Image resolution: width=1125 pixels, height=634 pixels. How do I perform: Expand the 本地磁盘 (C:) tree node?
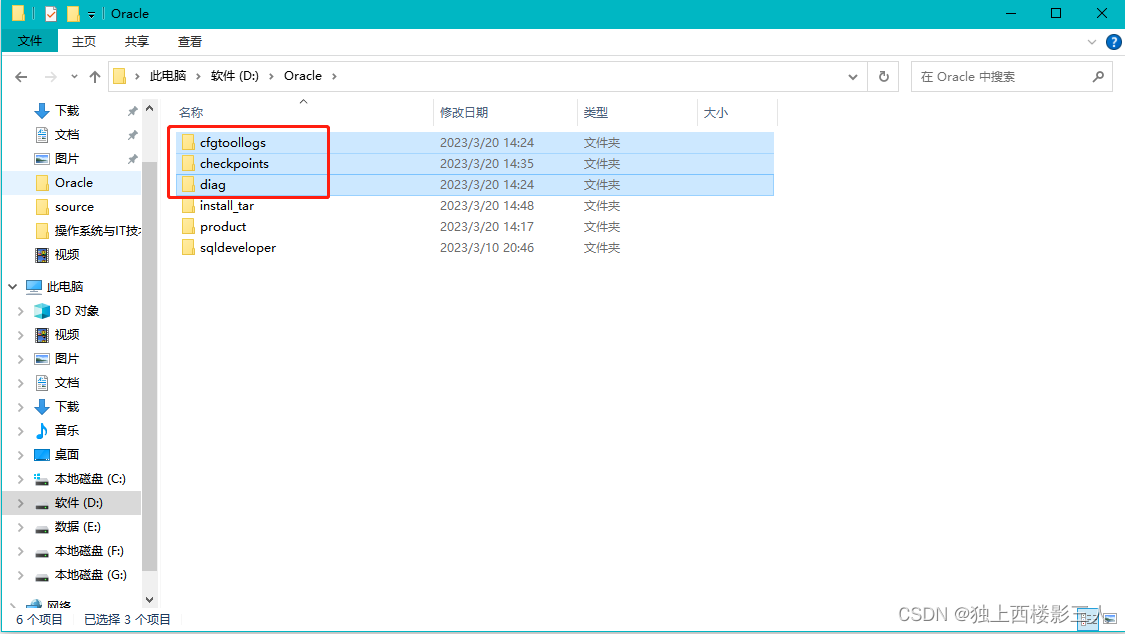point(21,479)
